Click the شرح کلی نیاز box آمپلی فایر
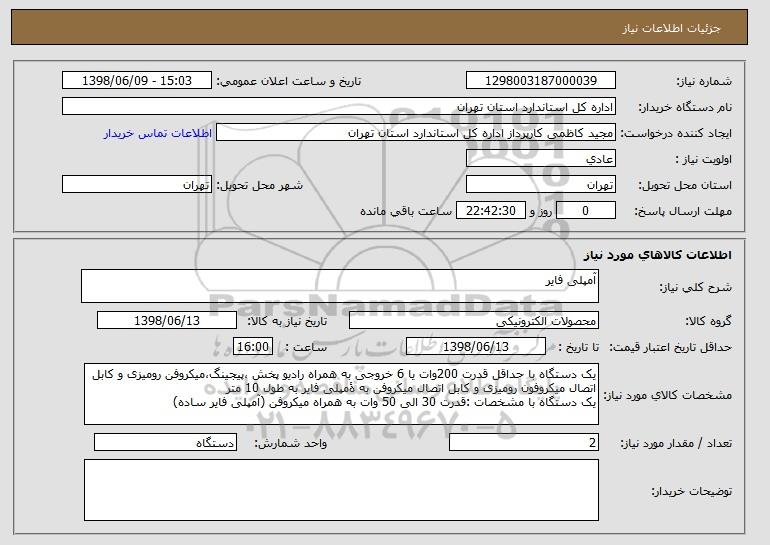The image size is (770, 545). pyautogui.click(x=340, y=286)
